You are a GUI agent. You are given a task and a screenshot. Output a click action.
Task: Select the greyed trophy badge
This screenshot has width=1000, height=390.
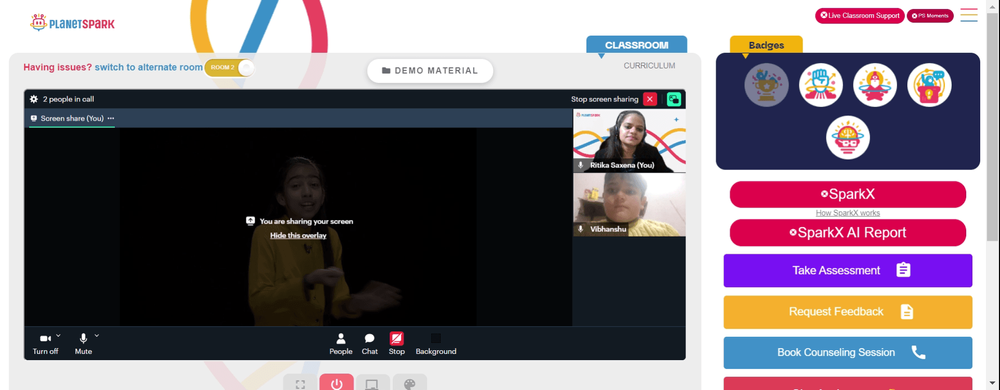click(x=767, y=85)
